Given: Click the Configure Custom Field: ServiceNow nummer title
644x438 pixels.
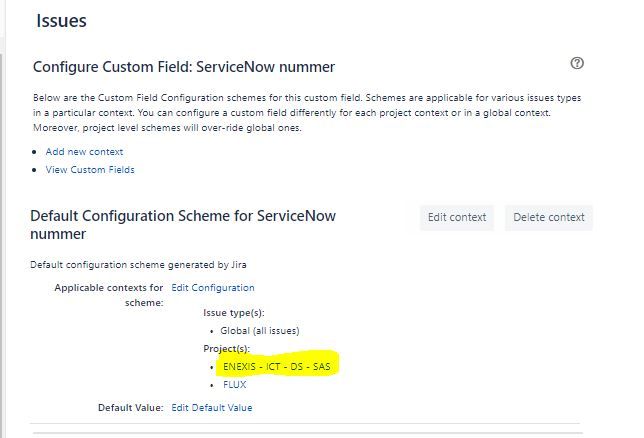Looking at the screenshot, I should (184, 67).
